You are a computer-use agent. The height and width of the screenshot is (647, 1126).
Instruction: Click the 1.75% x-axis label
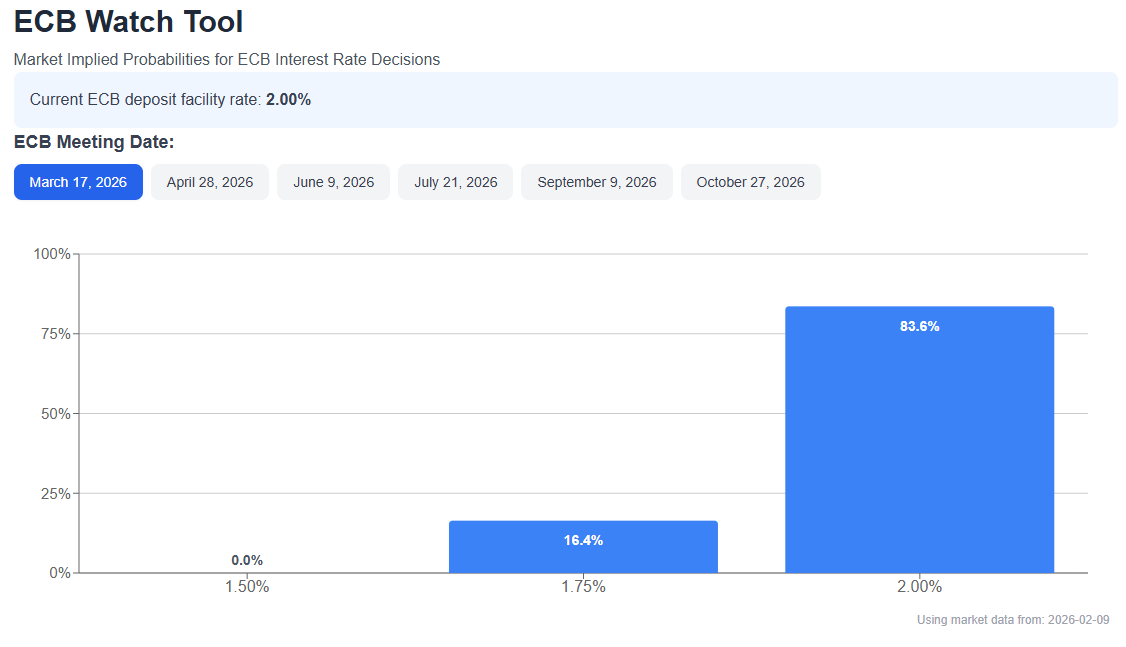583,587
